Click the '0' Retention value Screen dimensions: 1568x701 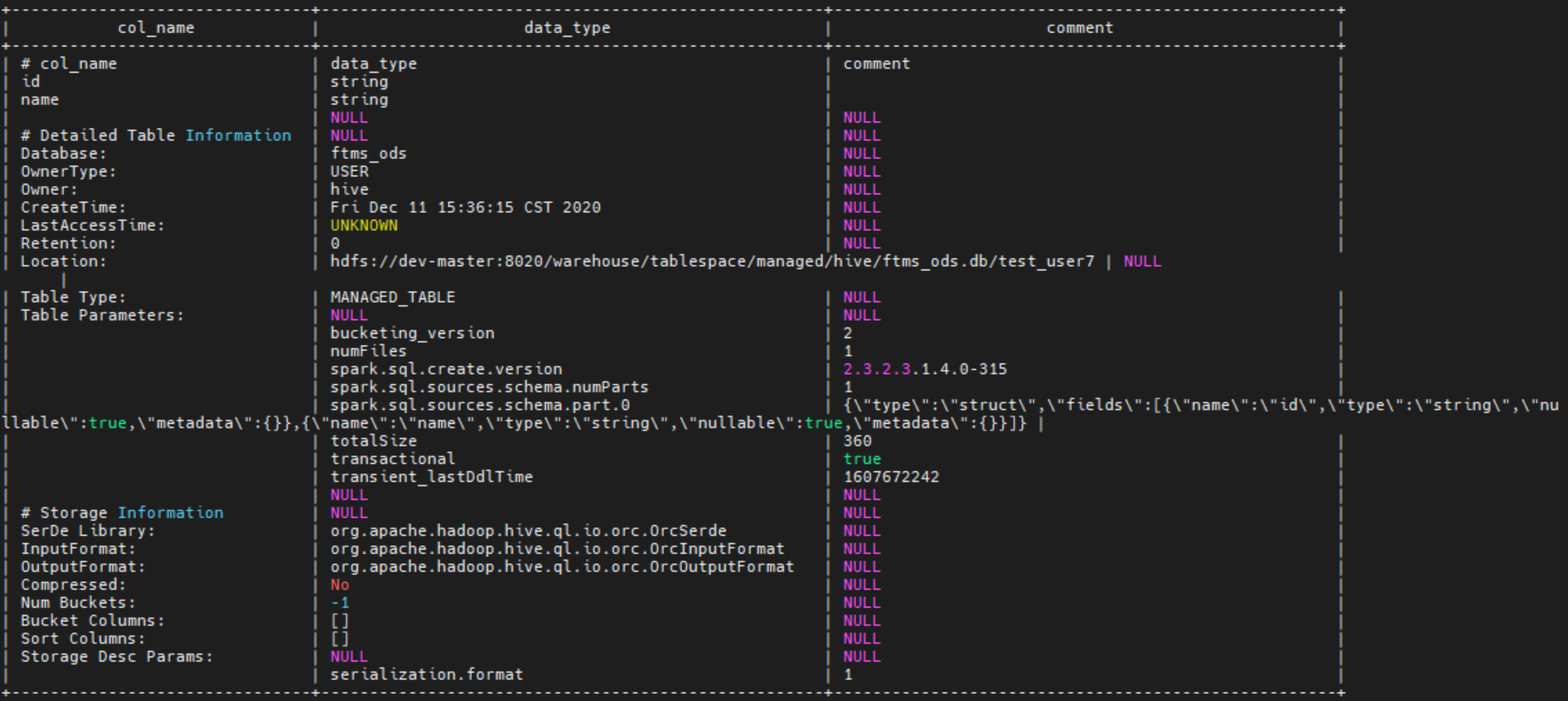pyautogui.click(x=335, y=243)
